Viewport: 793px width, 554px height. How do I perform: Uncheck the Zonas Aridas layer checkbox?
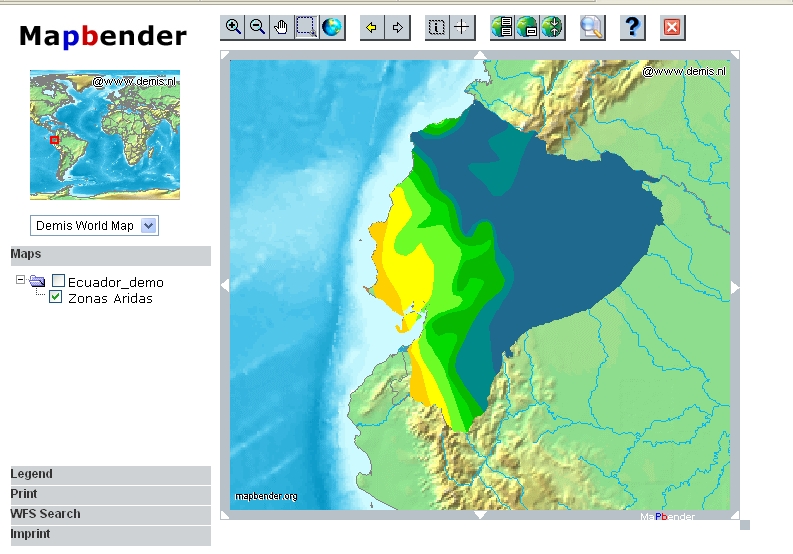tap(56, 298)
